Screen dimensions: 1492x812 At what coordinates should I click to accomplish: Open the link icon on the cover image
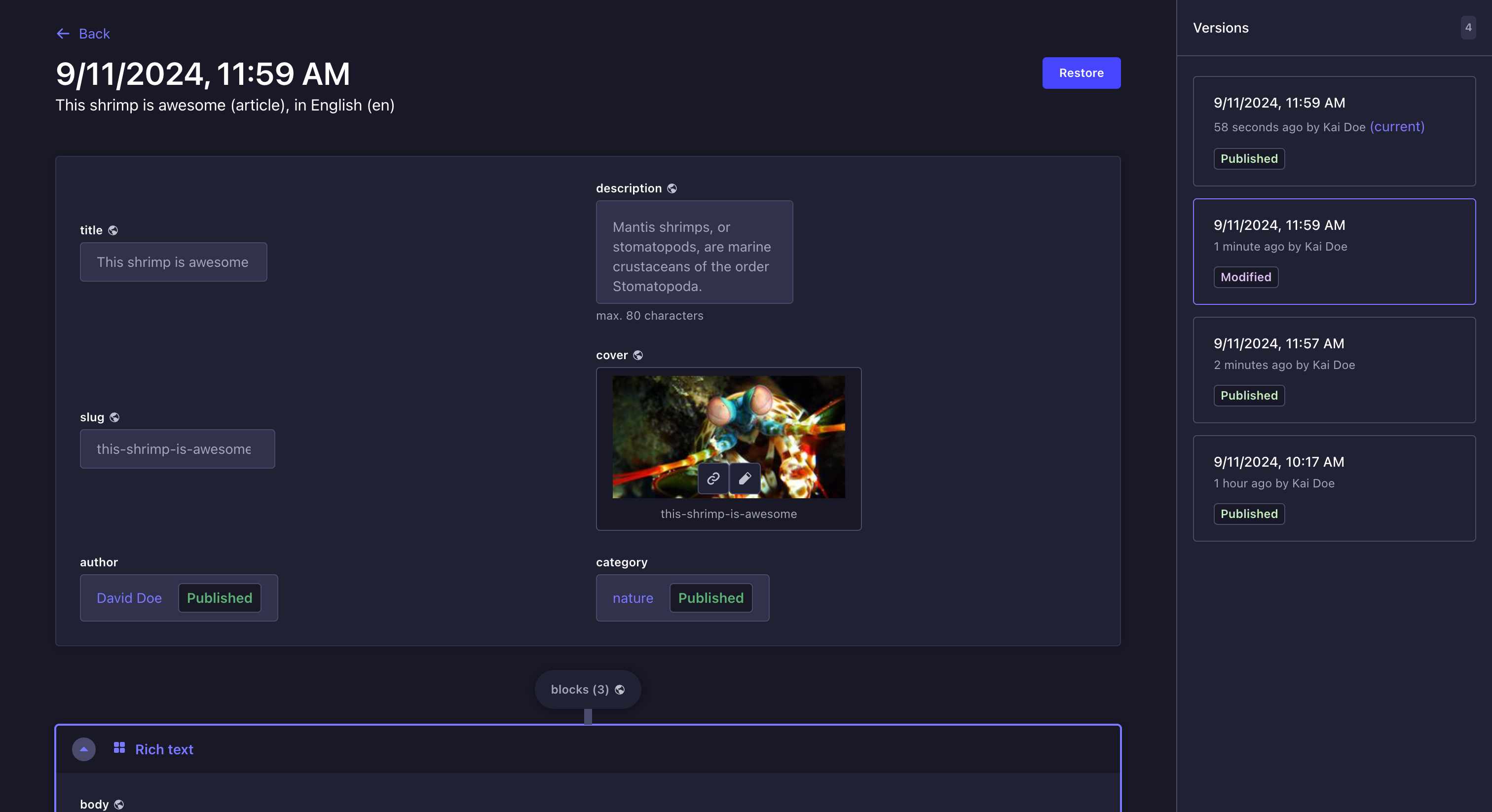click(713, 479)
